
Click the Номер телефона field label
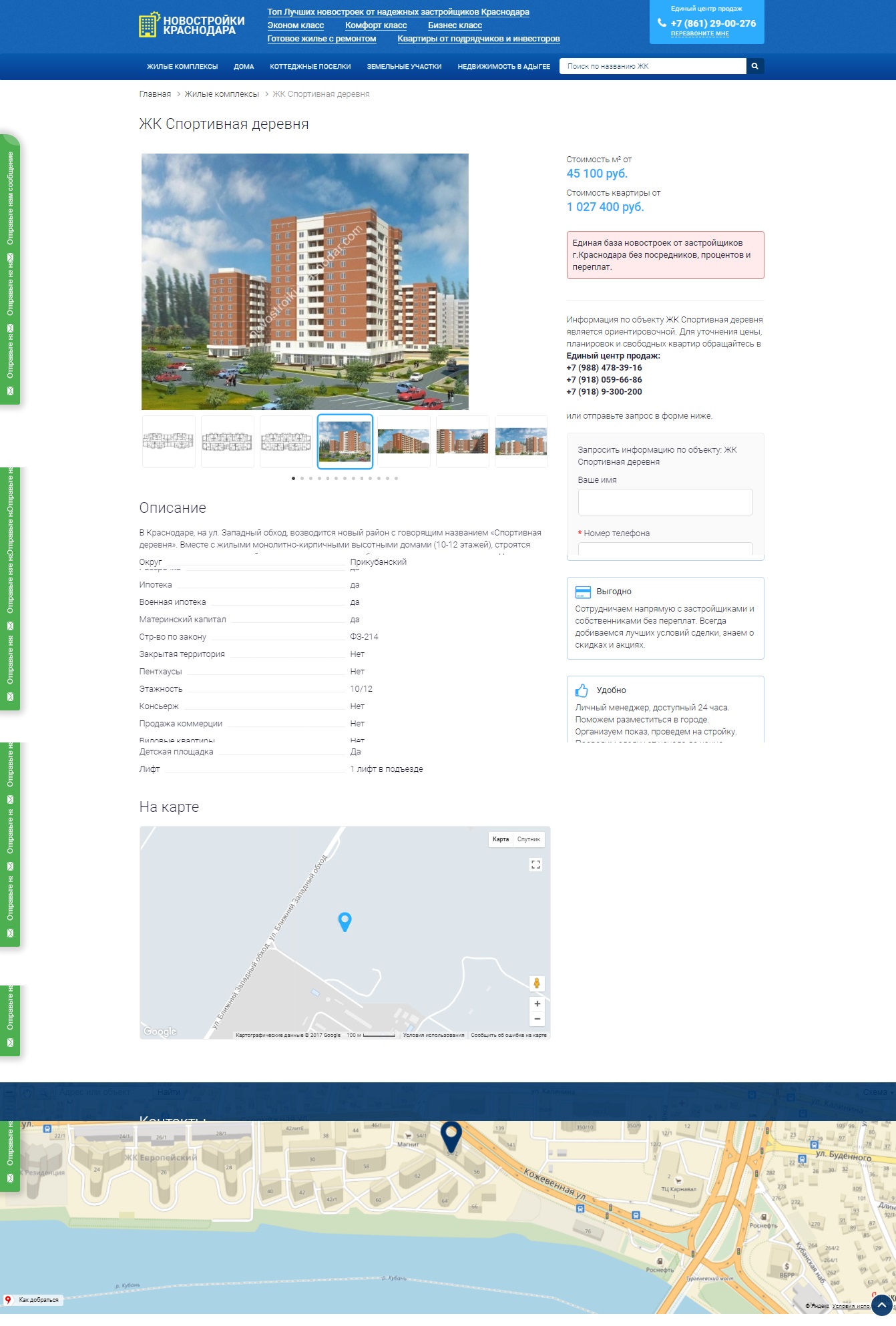point(616,533)
